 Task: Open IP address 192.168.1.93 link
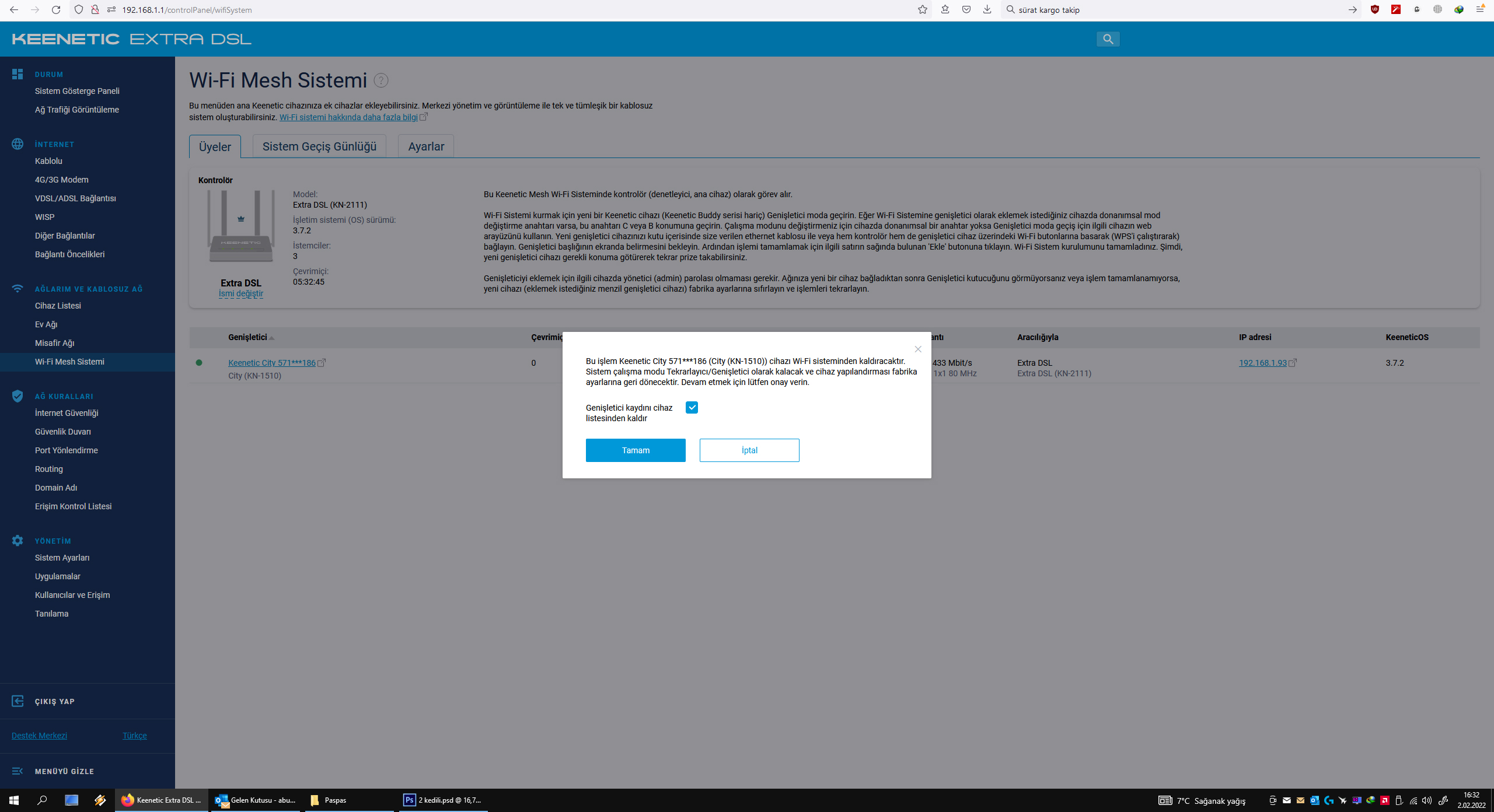click(x=1263, y=363)
